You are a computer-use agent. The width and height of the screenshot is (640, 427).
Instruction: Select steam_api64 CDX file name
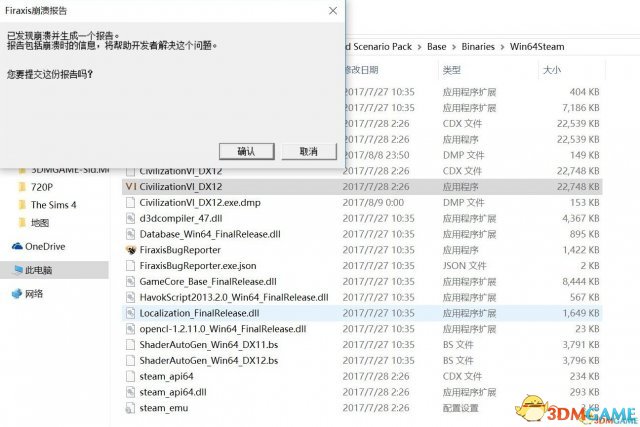click(x=167, y=377)
